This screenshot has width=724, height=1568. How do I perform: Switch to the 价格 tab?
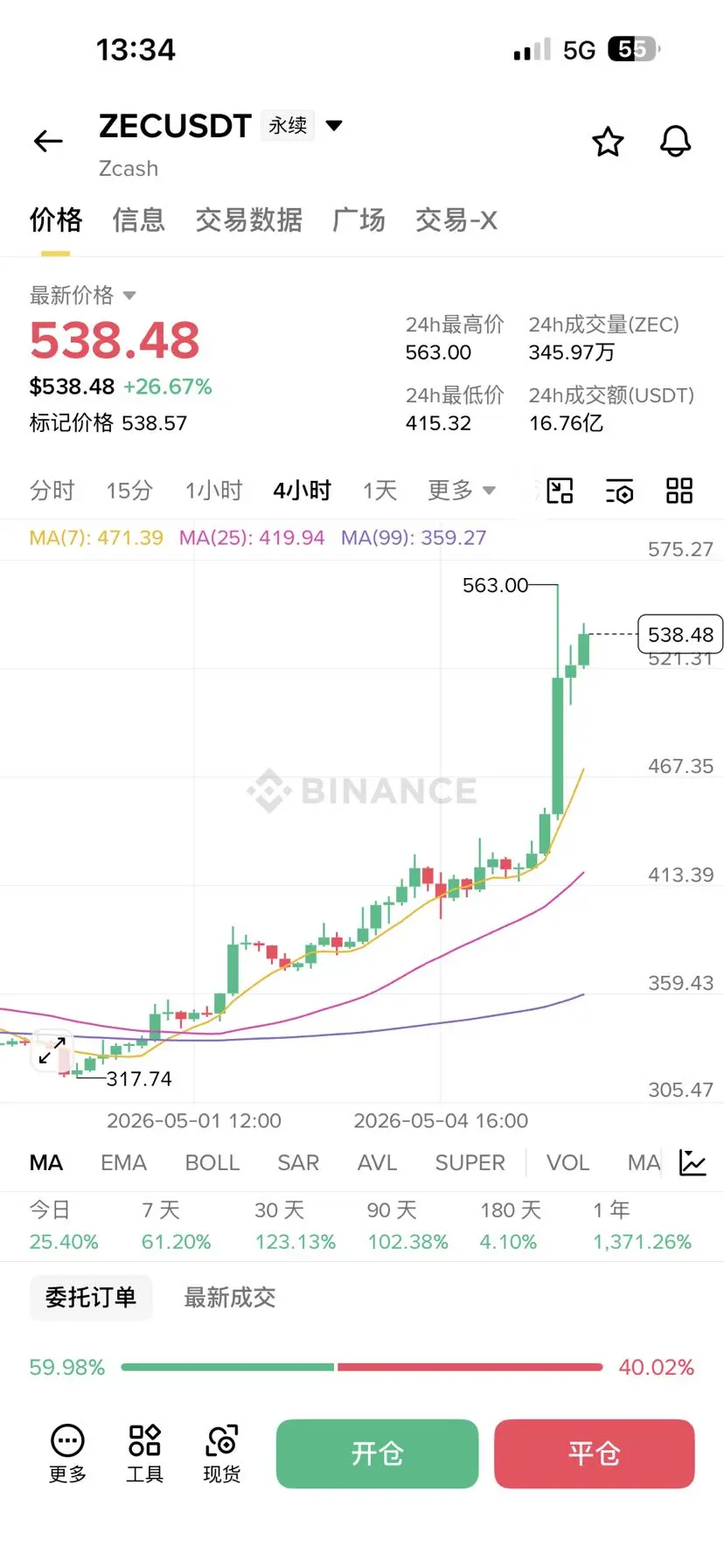pyautogui.click(x=56, y=220)
